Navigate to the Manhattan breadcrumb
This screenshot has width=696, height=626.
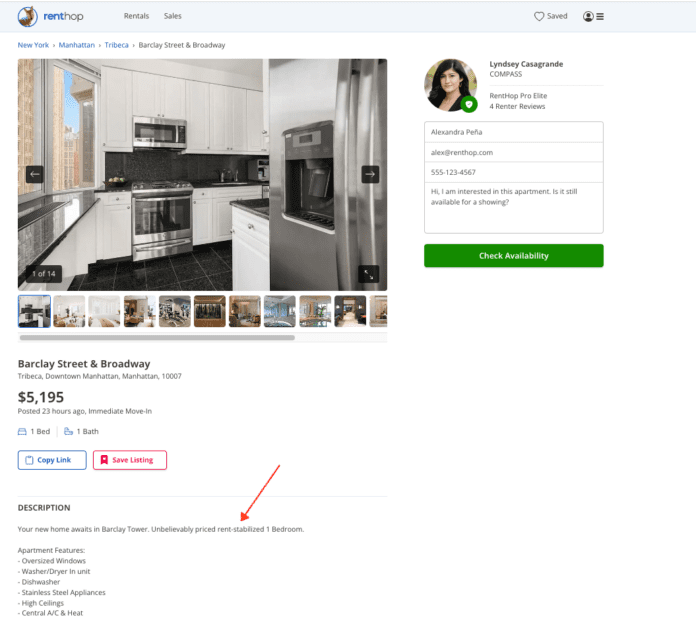click(x=78, y=45)
